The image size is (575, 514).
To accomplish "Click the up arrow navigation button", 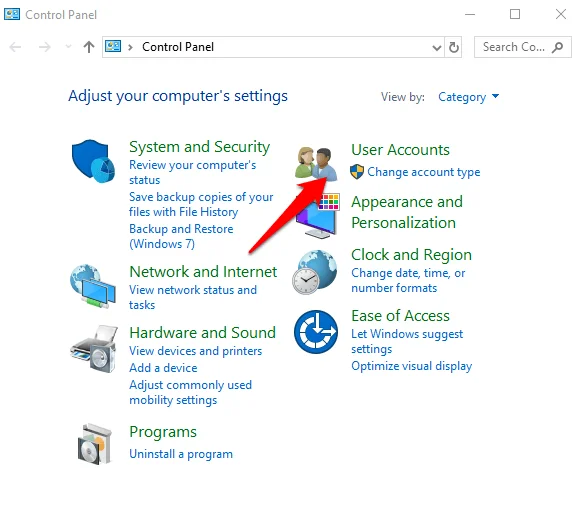I will click(89, 47).
